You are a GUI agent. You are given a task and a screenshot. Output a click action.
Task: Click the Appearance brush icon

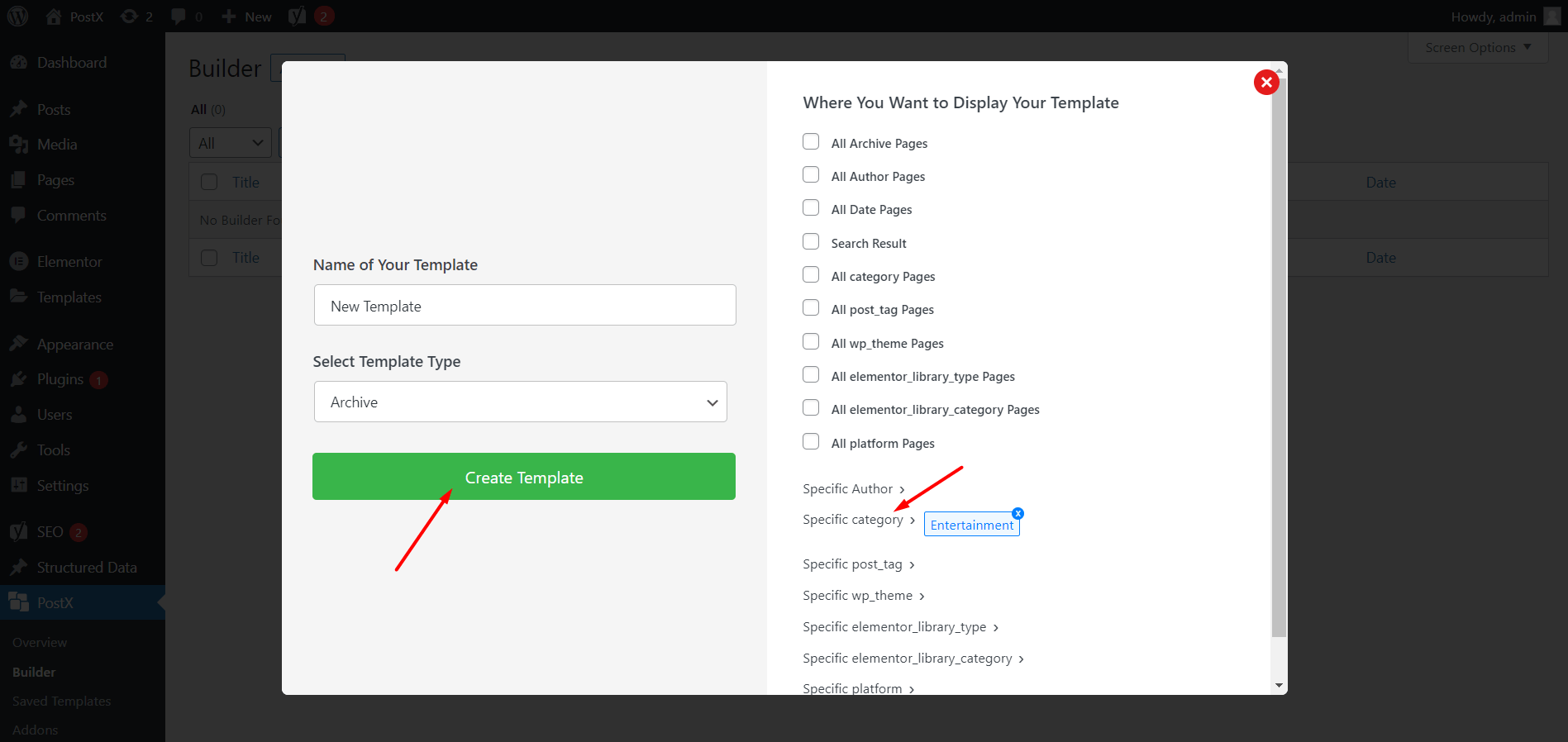[x=18, y=344]
